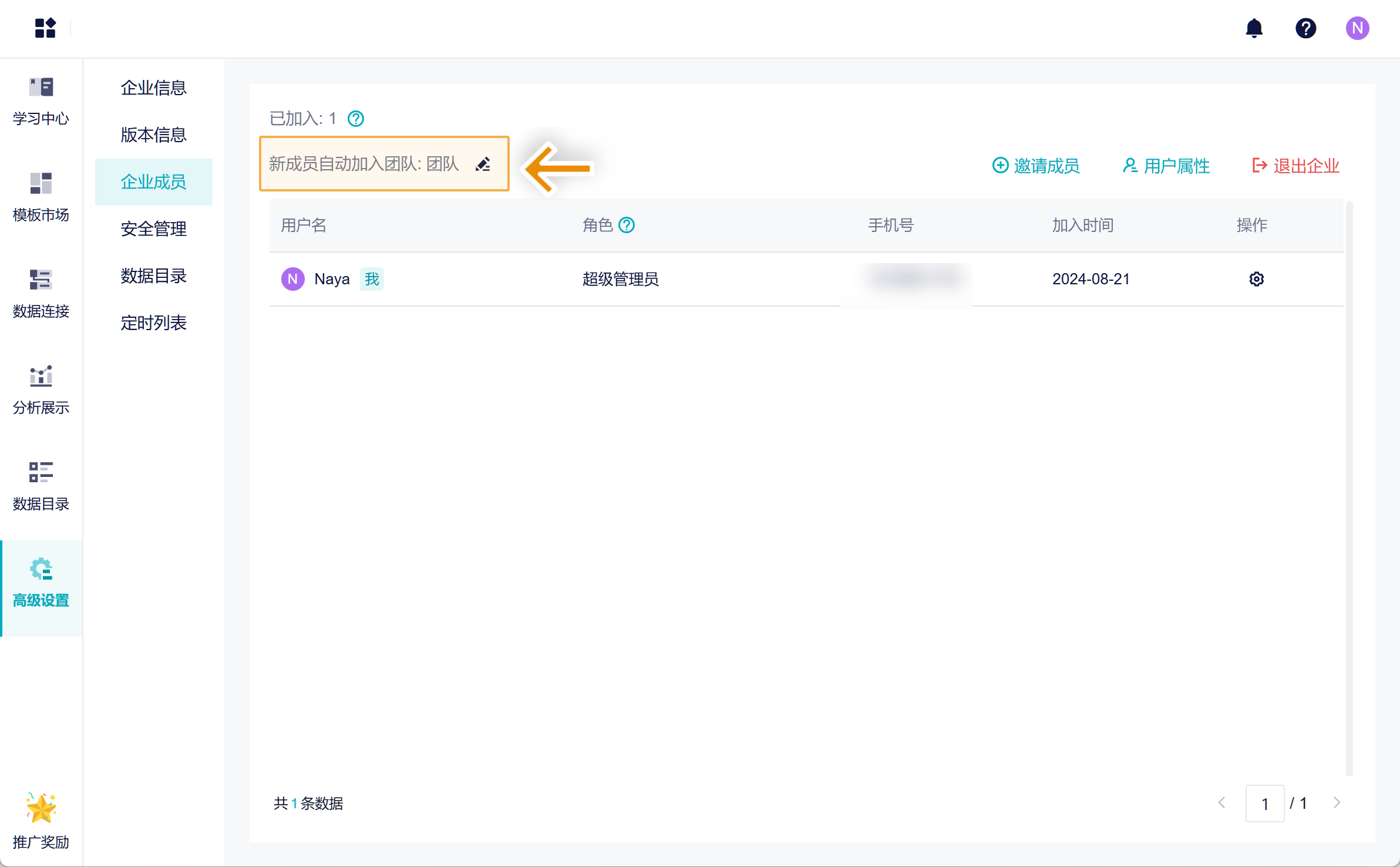This screenshot has width=1400, height=867.
Task: Select the 安全管理 menu item
Action: tap(153, 229)
